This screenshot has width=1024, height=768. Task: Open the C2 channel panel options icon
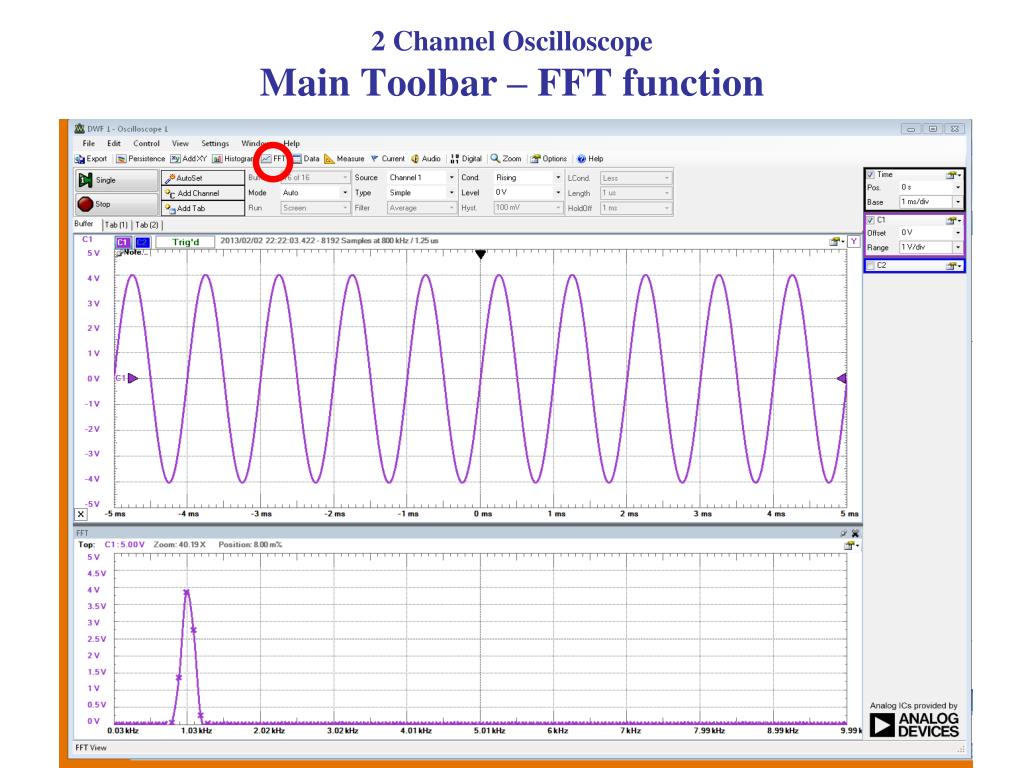click(x=953, y=266)
